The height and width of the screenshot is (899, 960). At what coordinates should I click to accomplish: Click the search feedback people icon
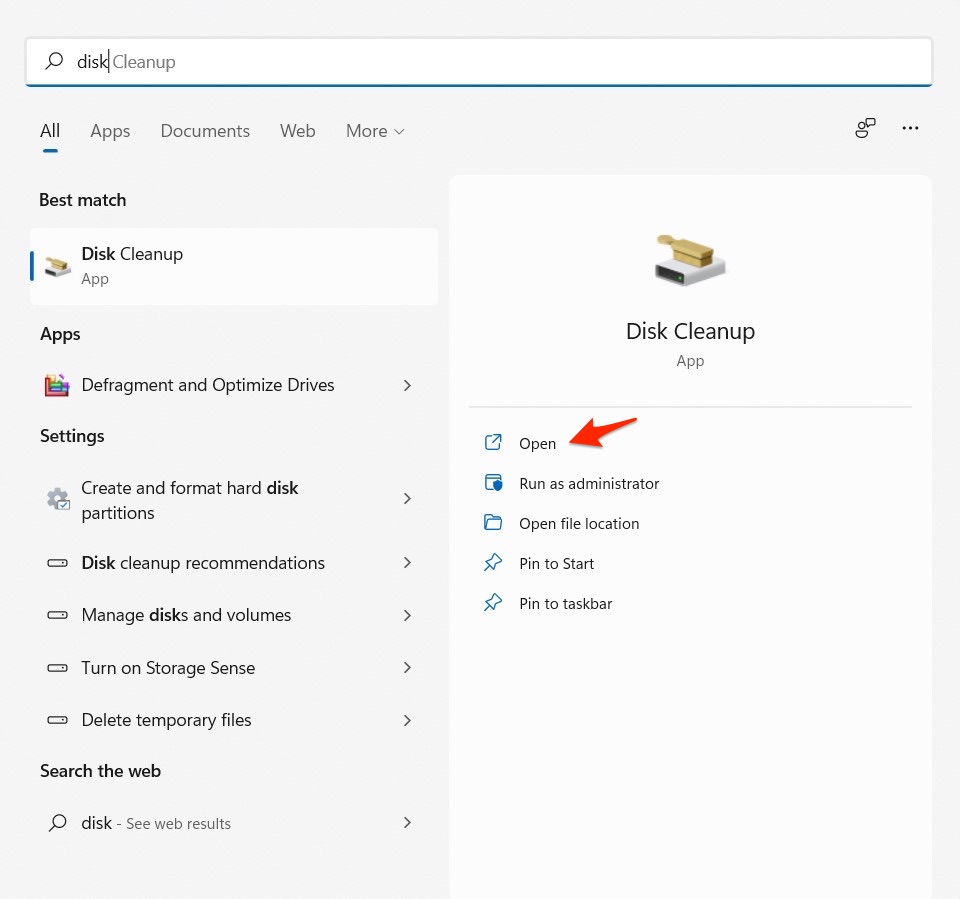pos(865,129)
